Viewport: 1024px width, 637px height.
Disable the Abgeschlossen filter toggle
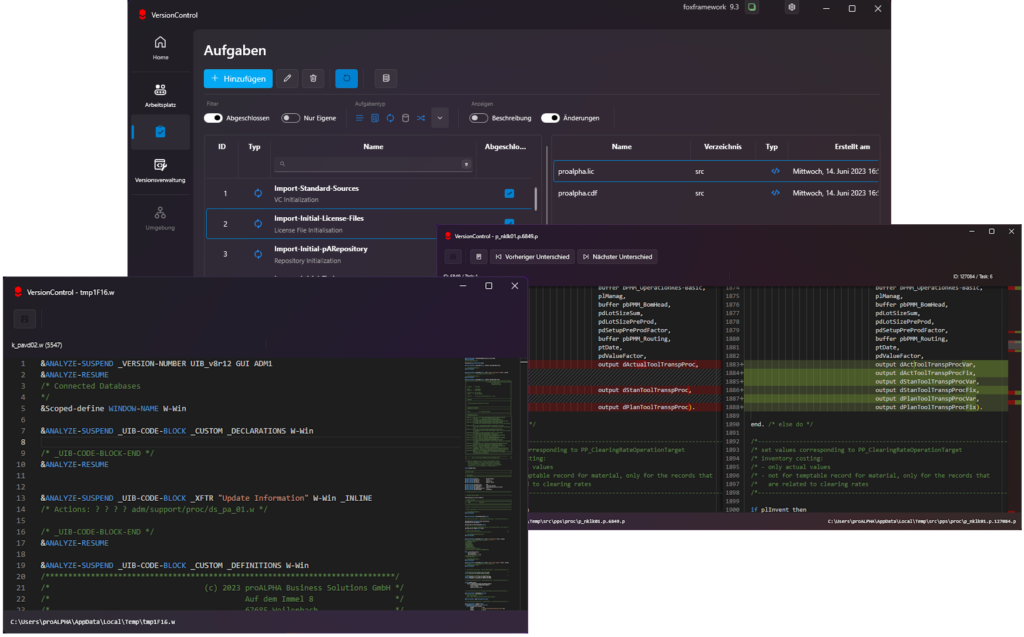[216, 117]
